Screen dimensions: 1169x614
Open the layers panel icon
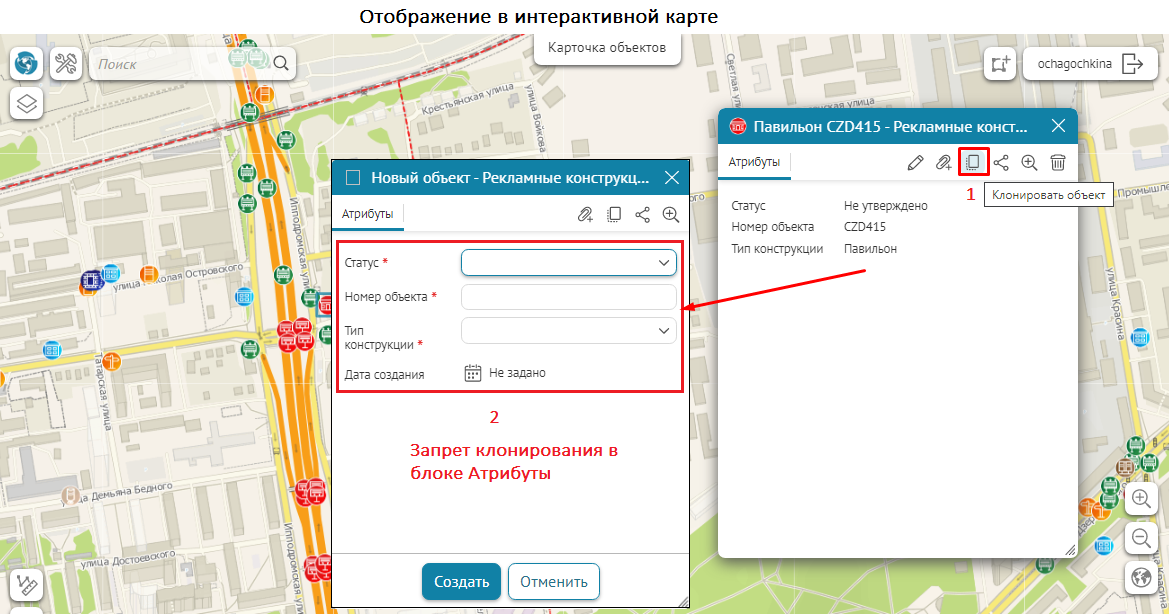[27, 103]
